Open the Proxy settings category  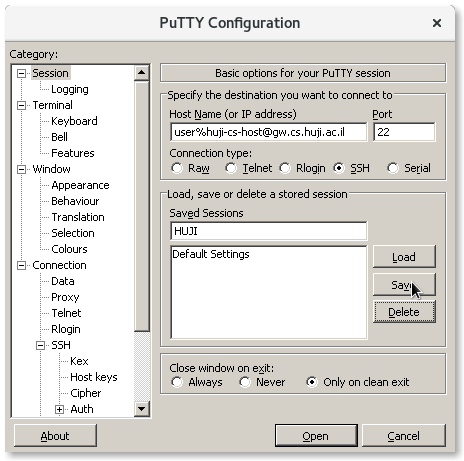[65, 297]
